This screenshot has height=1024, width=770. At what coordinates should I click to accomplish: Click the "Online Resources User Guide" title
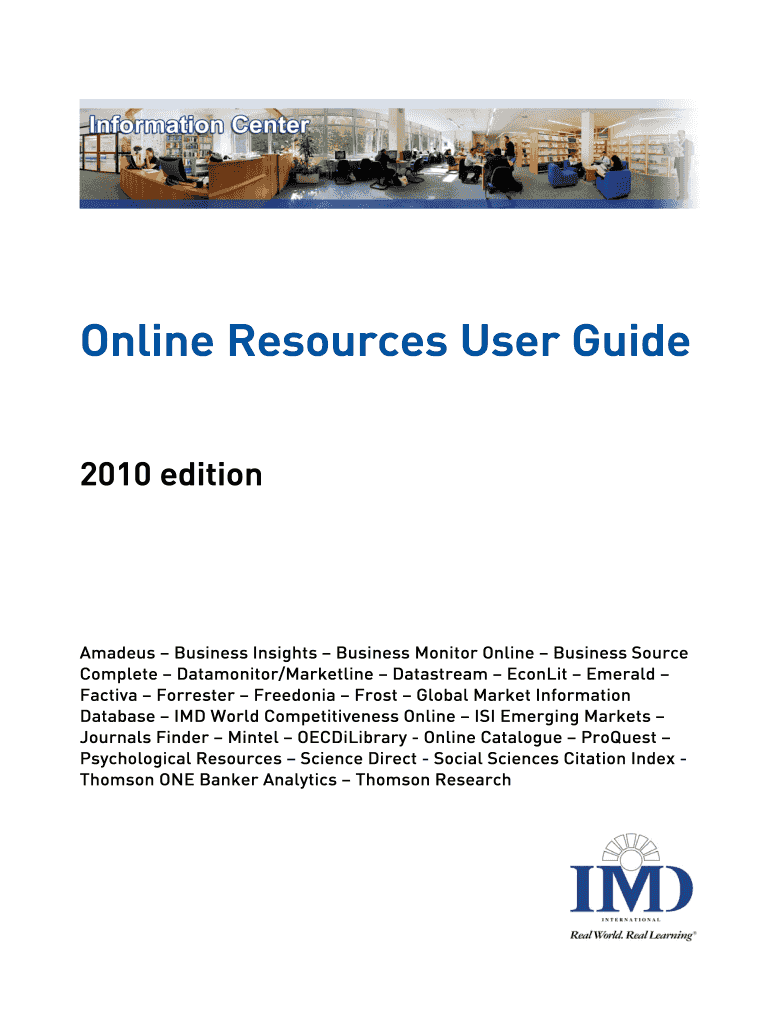click(385, 342)
